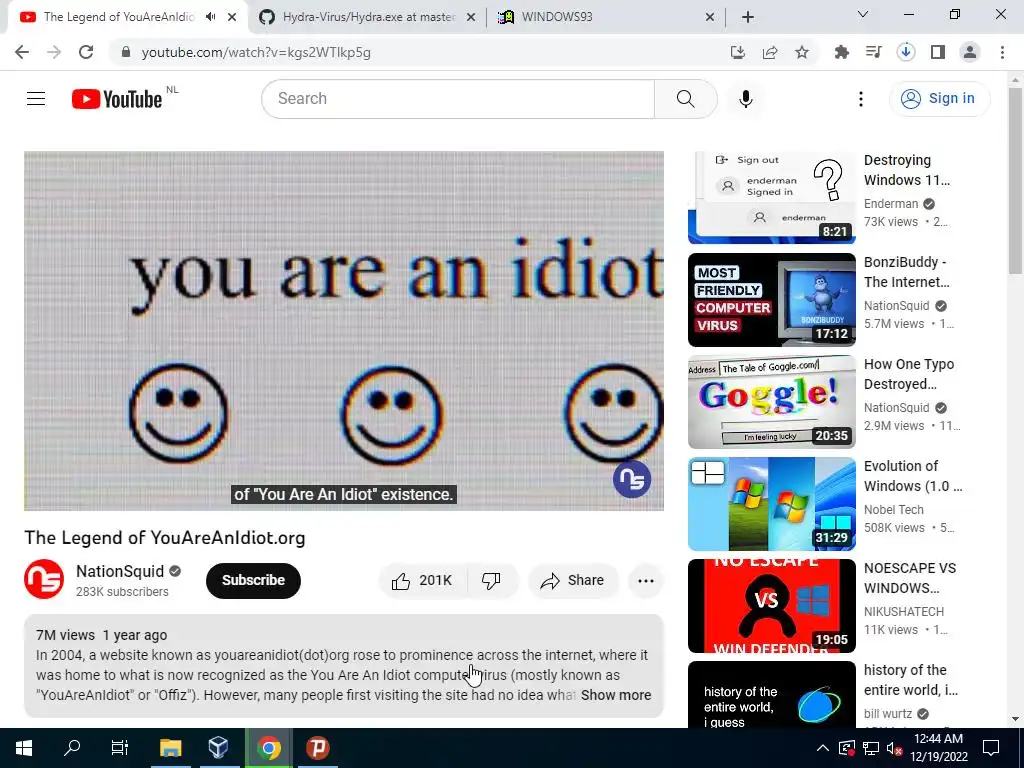
Task: Go back in Chrome
Action: click(22, 52)
